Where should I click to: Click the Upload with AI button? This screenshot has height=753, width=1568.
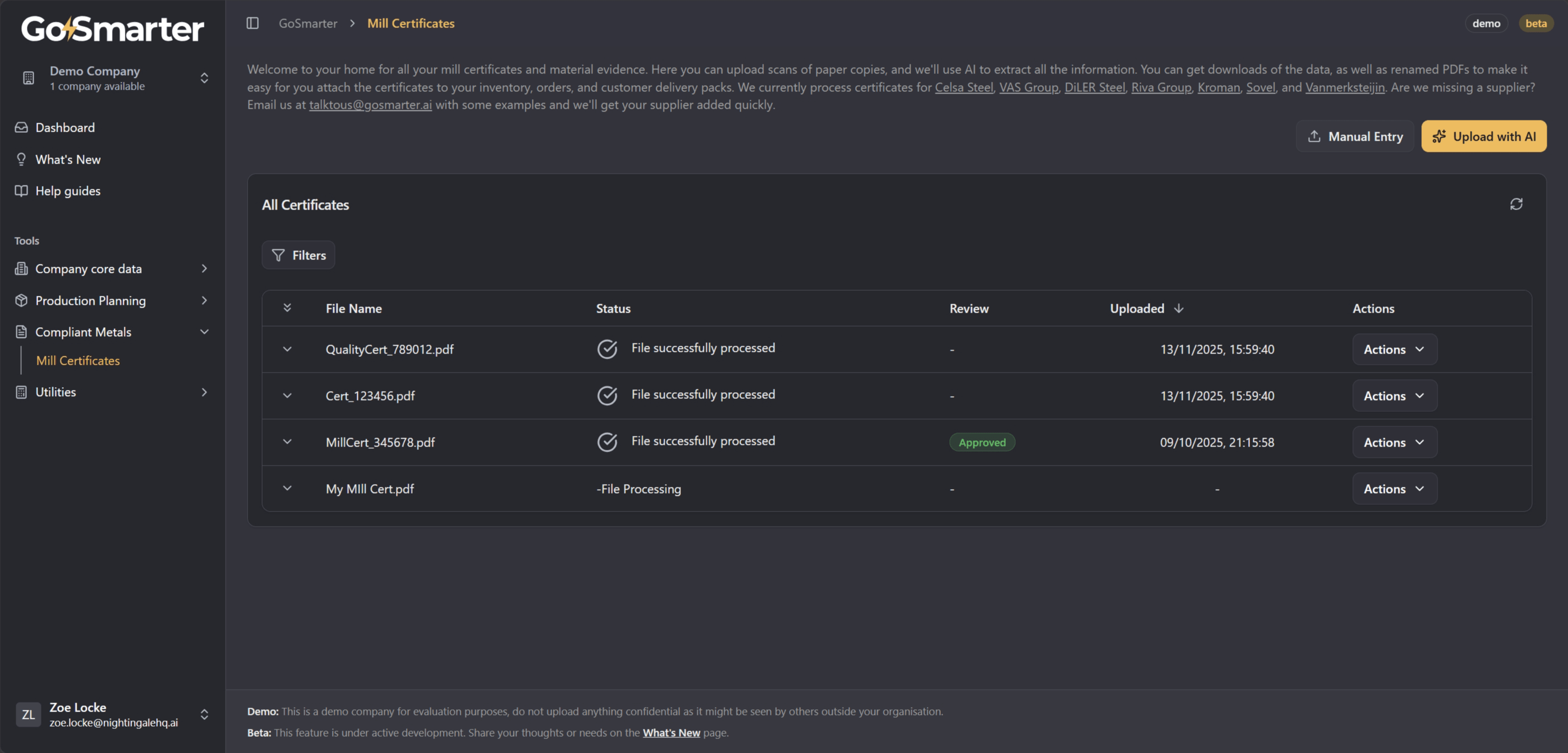[1483, 136]
